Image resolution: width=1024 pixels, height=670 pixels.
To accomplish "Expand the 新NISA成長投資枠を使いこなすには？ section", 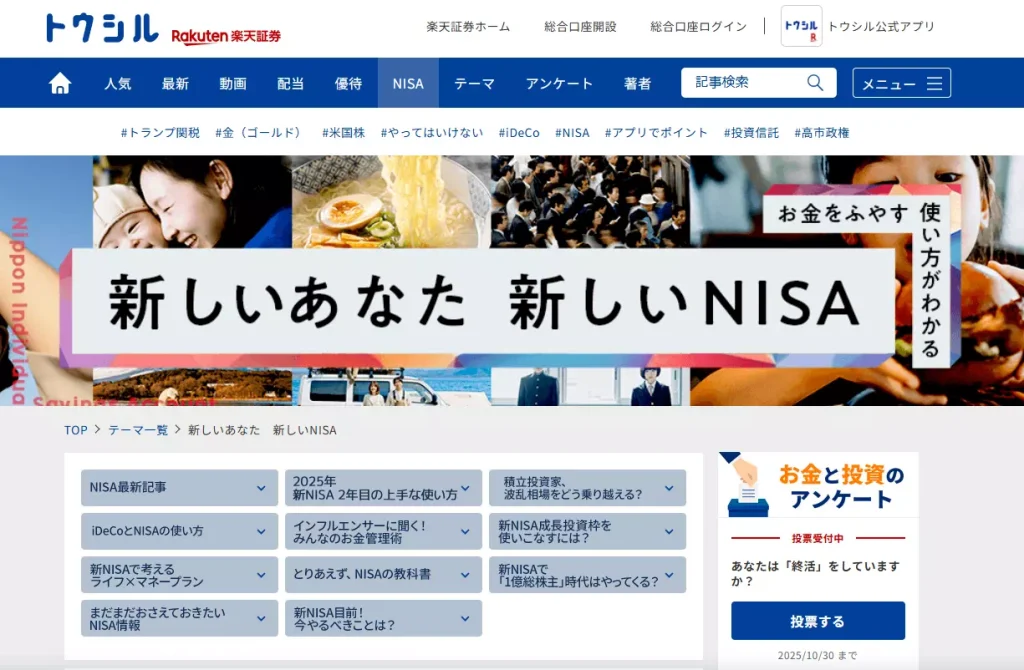I will 586,531.
